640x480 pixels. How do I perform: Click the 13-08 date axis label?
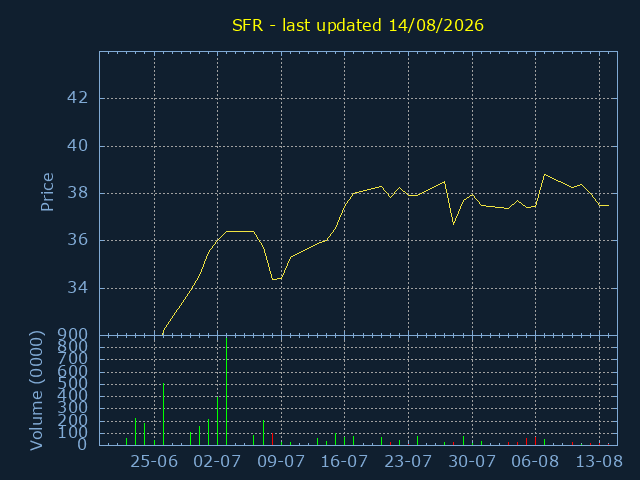[x=599, y=462]
